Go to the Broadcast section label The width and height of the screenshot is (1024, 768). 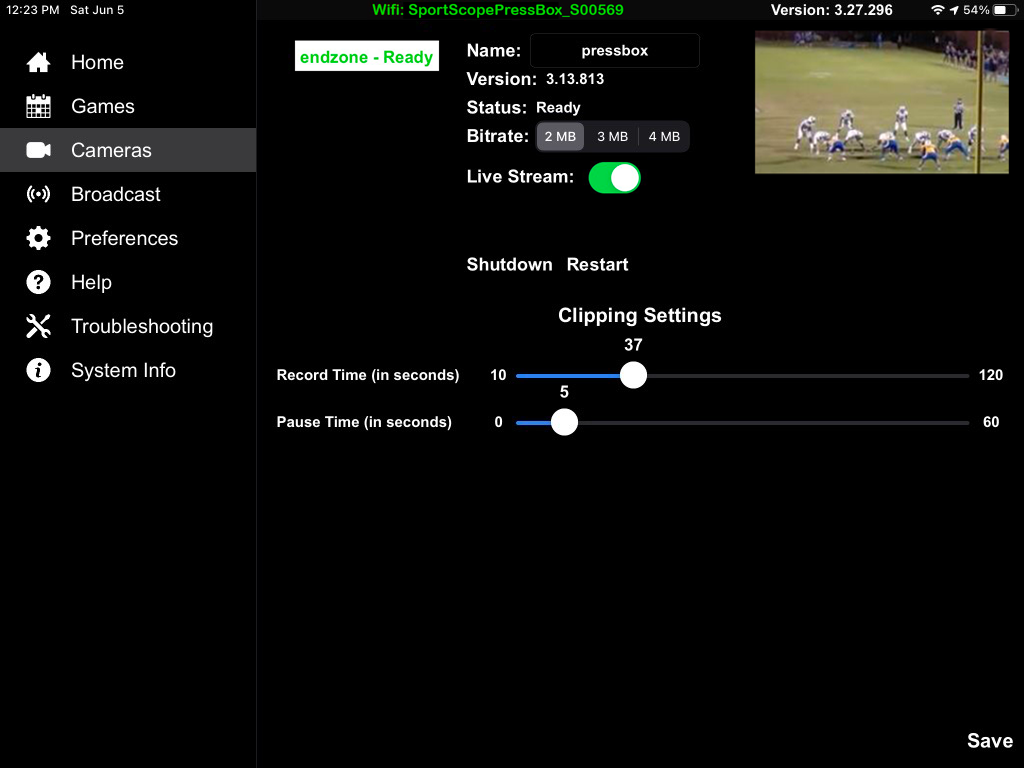click(x=116, y=194)
